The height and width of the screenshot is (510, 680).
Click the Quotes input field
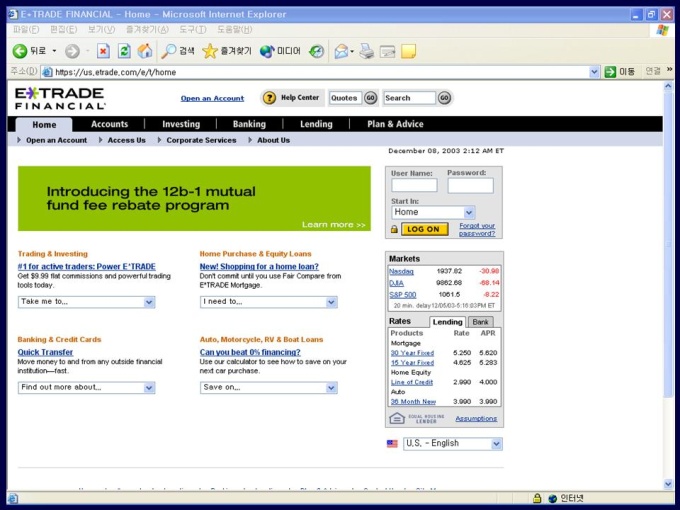point(345,98)
